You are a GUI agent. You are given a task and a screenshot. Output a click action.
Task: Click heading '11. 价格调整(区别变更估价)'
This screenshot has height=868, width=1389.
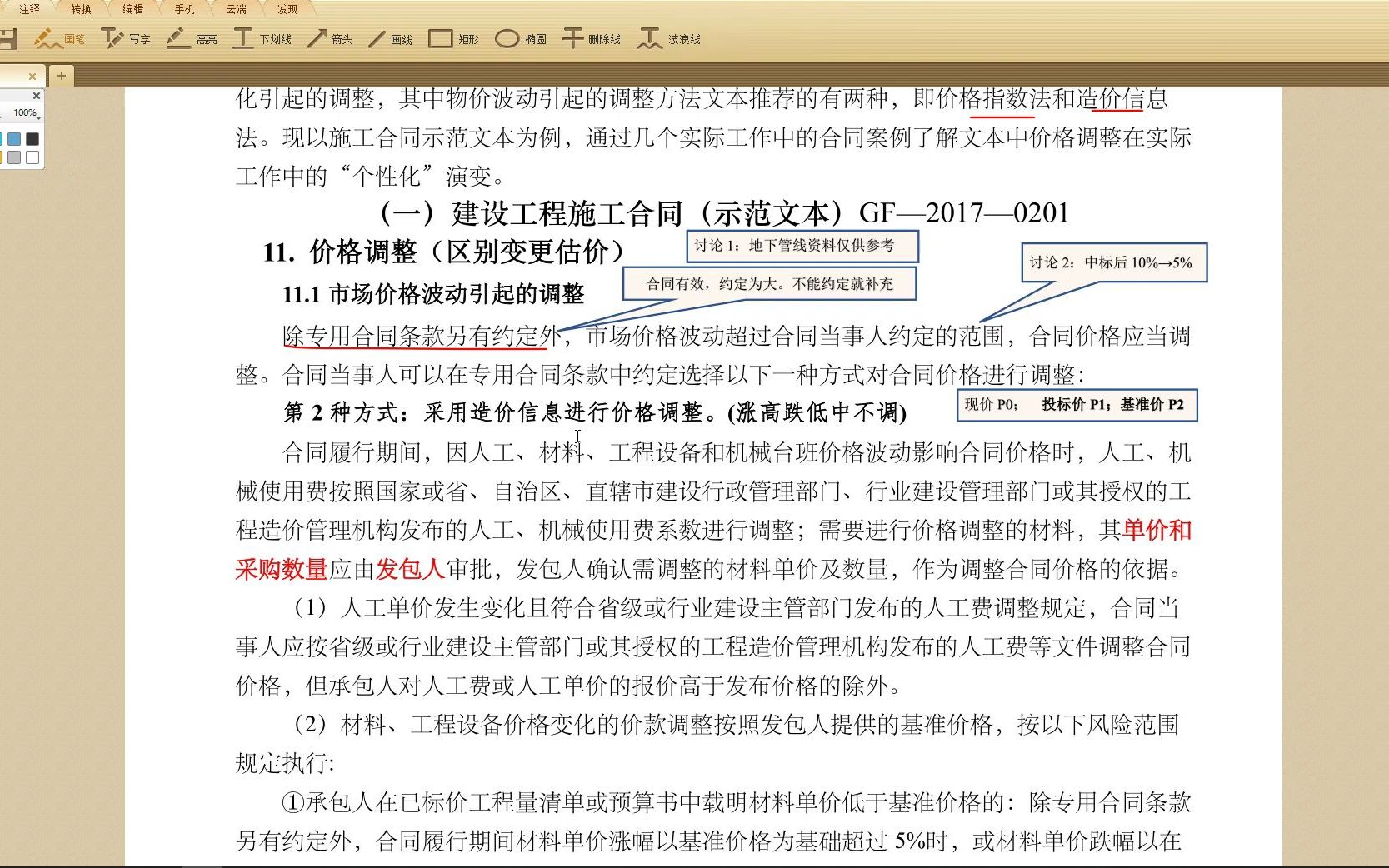(x=443, y=251)
